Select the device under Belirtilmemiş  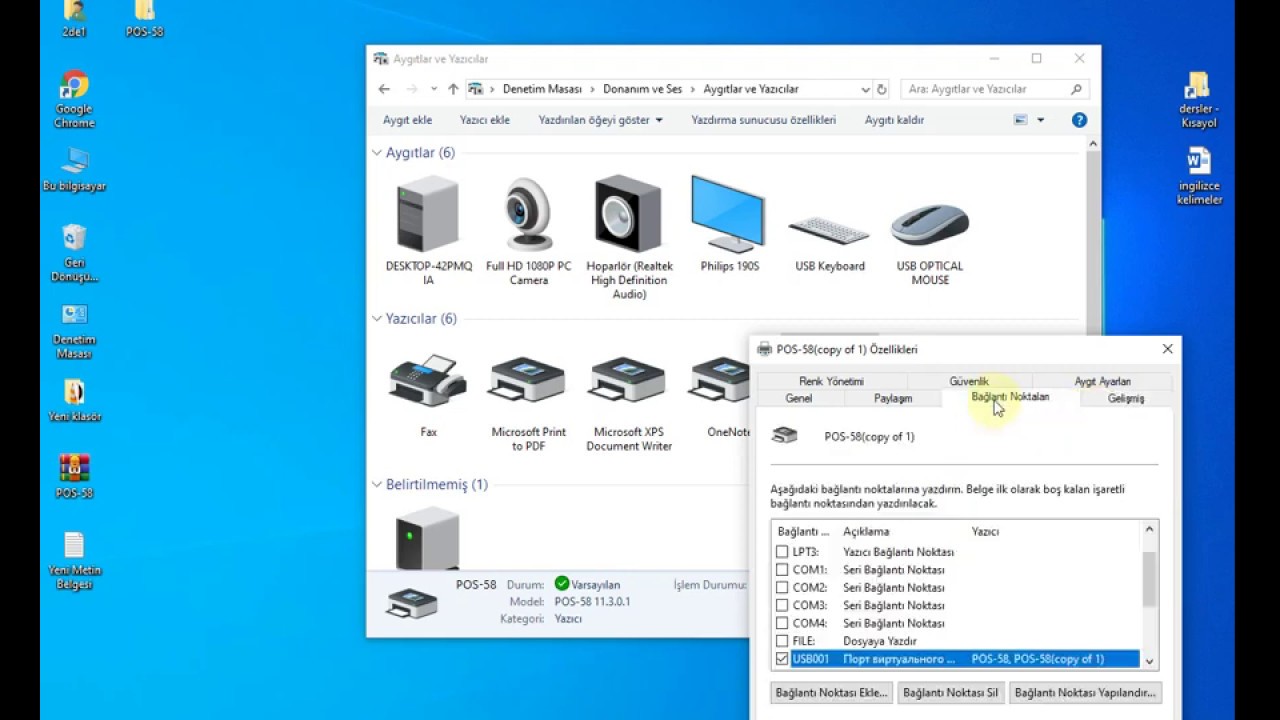[428, 537]
